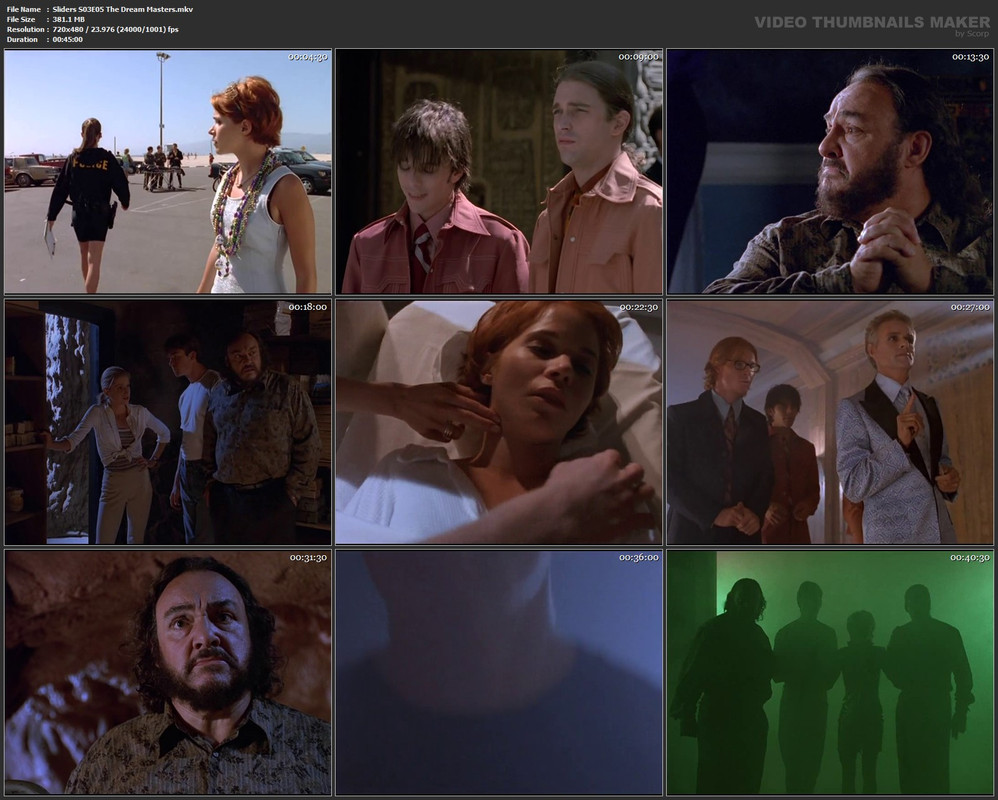Click the 'Duration' label
The height and width of the screenshot is (800, 998).
[22, 39]
